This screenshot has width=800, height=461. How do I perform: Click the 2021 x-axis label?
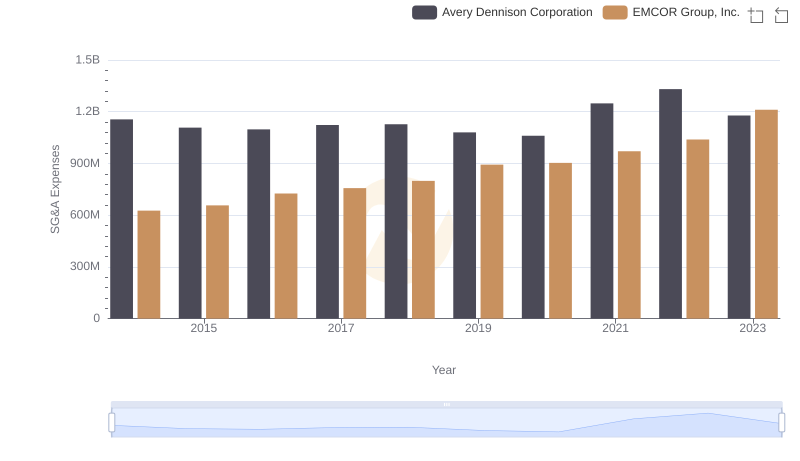615,328
